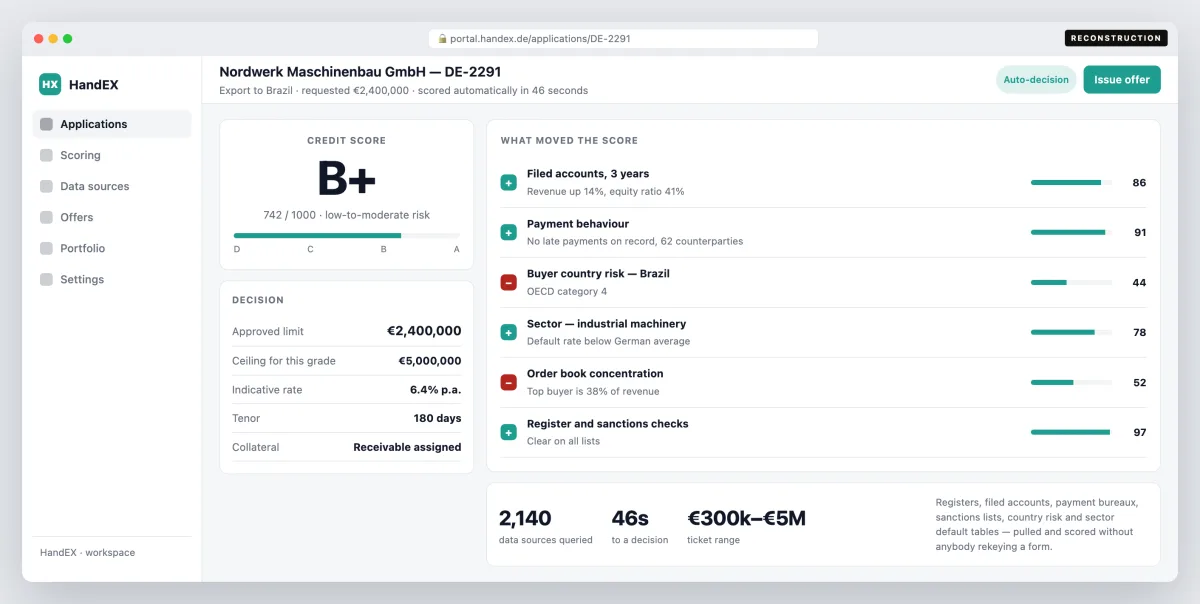The width and height of the screenshot is (1200, 604).
Task: Open the Portfolio page
Action: [112, 248]
